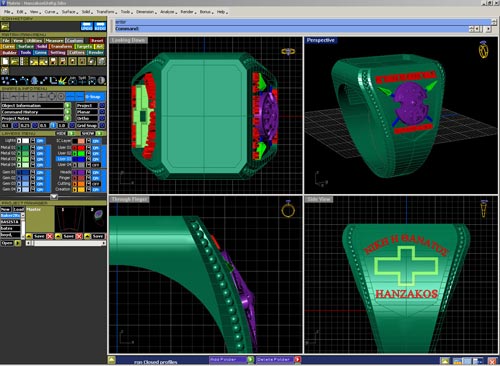Viewport: 500px width, 366px height.
Task: Click the green arrow next to Open
Action: pos(17,243)
